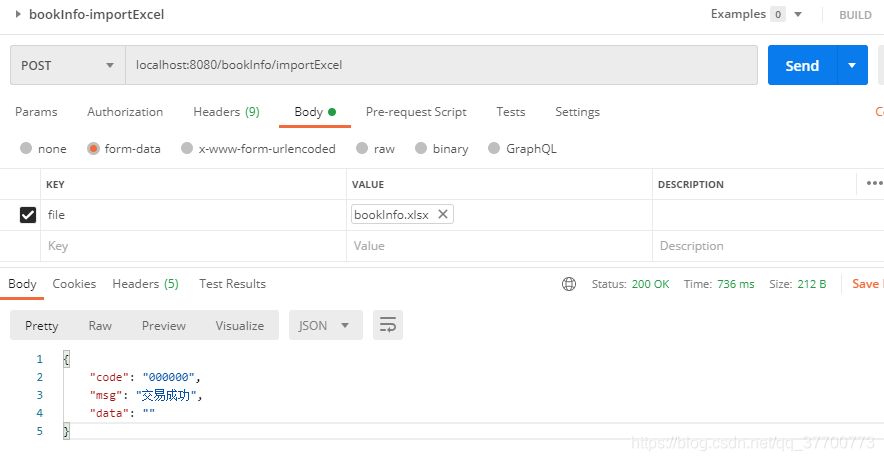Open the Pre-request Script tab
The image size is (884, 461).
pos(416,112)
